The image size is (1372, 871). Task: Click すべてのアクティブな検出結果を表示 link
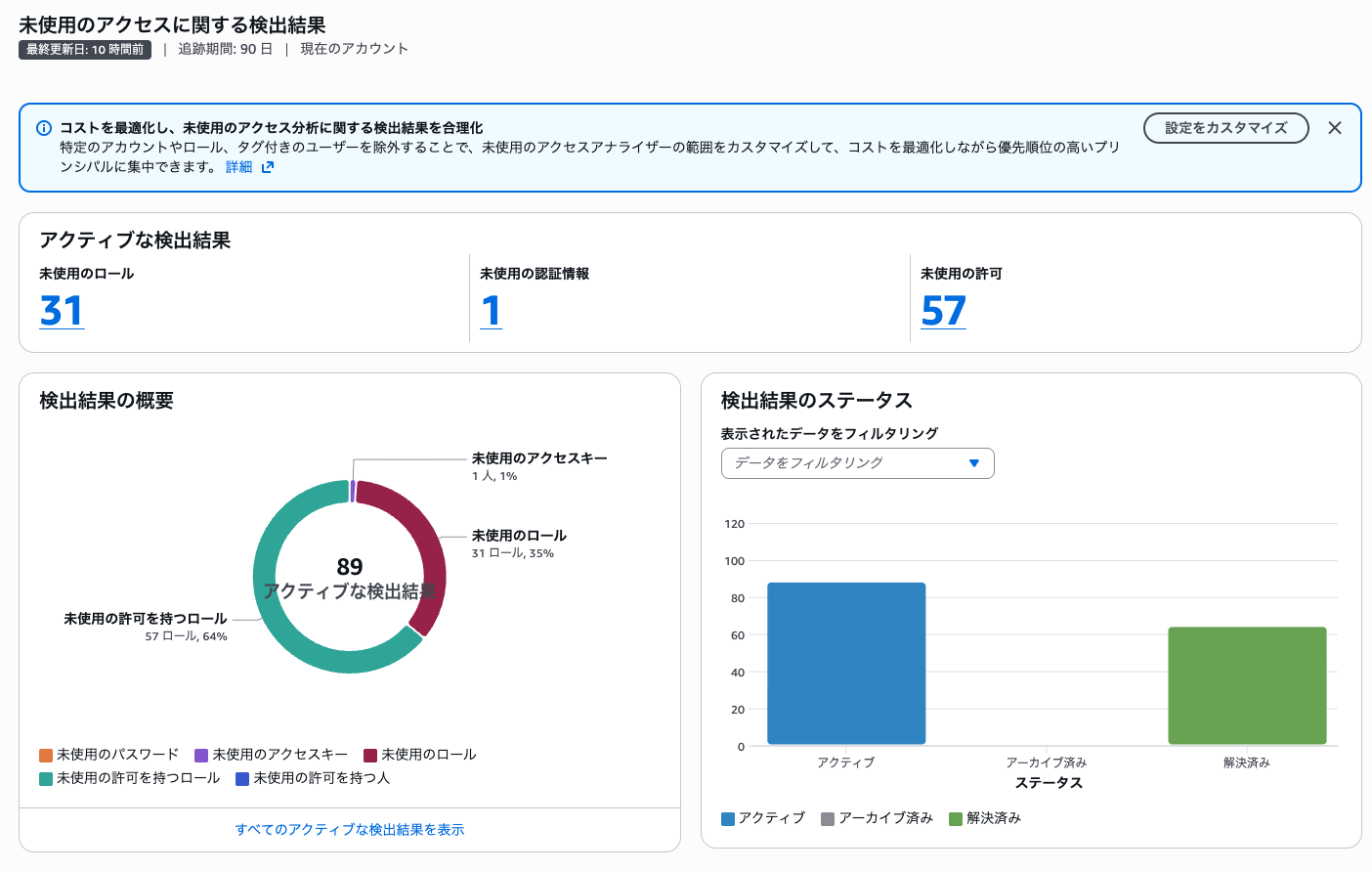pos(350,830)
